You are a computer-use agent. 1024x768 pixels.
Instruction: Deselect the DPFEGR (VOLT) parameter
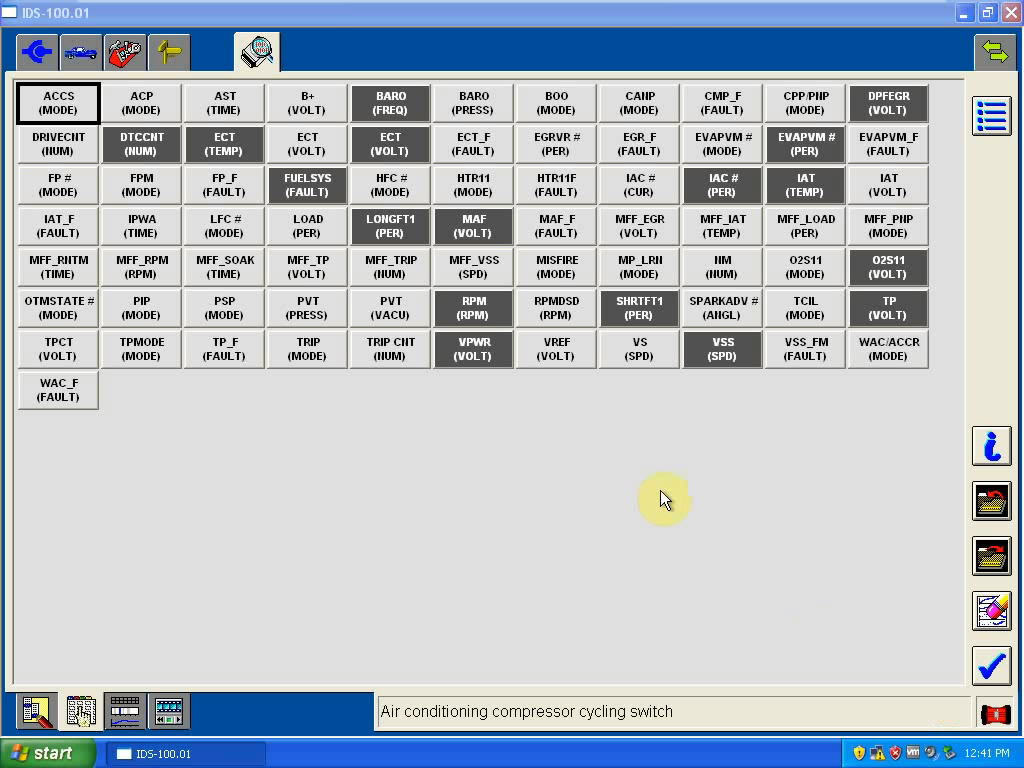[x=888, y=103]
